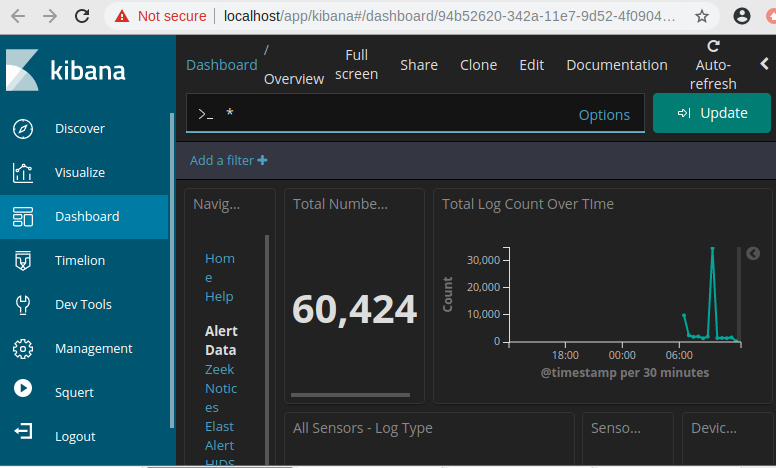Go back with browser back arrow
Viewport: 776px width, 468px height.
click(18, 16)
